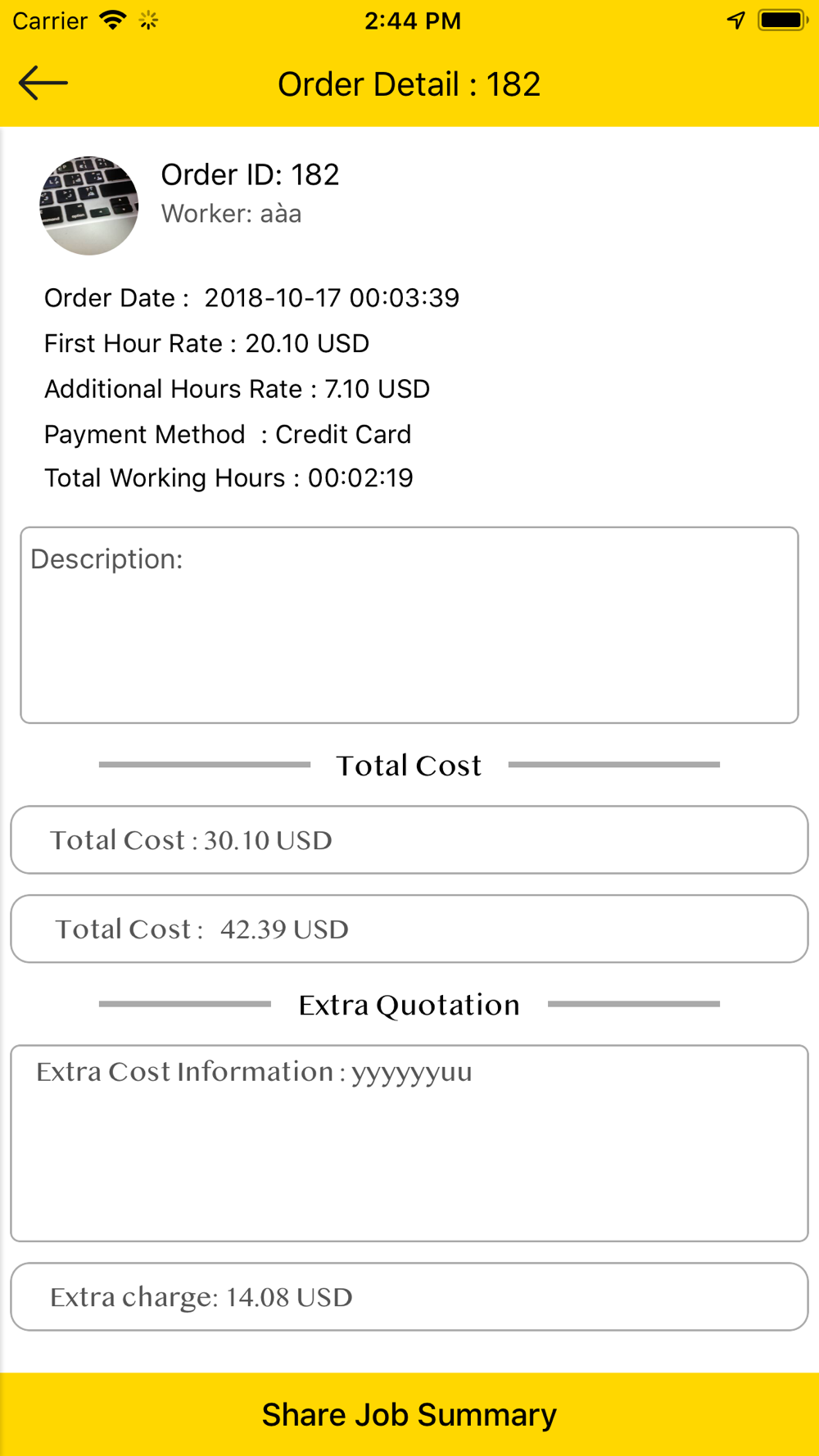This screenshot has width=819, height=1456.
Task: Tap the Payment Method Credit Card row
Action: pyautogui.click(x=228, y=434)
